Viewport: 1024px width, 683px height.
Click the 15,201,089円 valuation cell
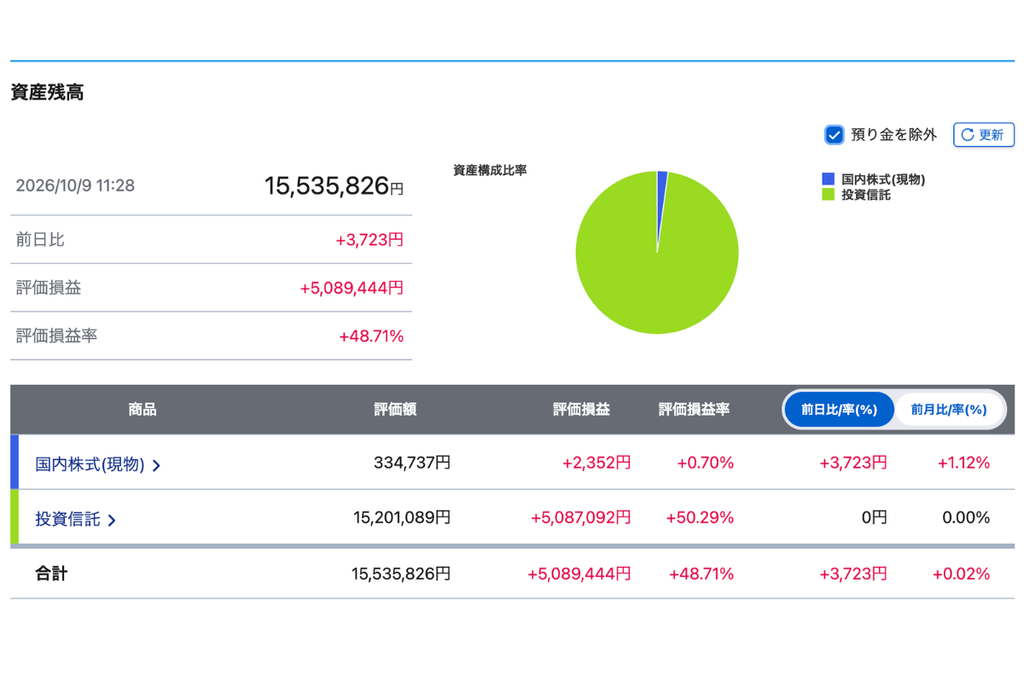pos(402,518)
